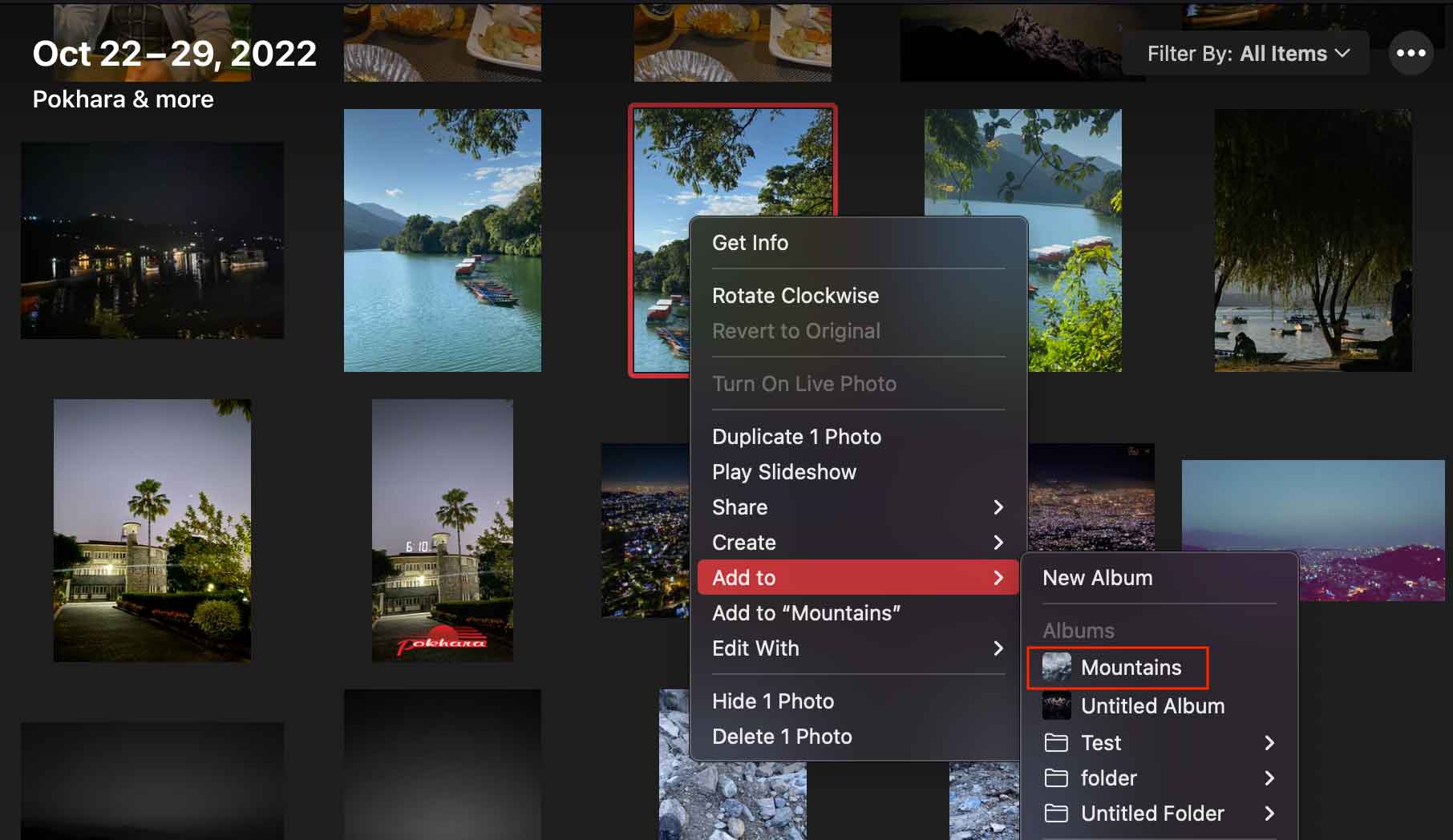Expand the Add to submenu arrow

(998, 578)
